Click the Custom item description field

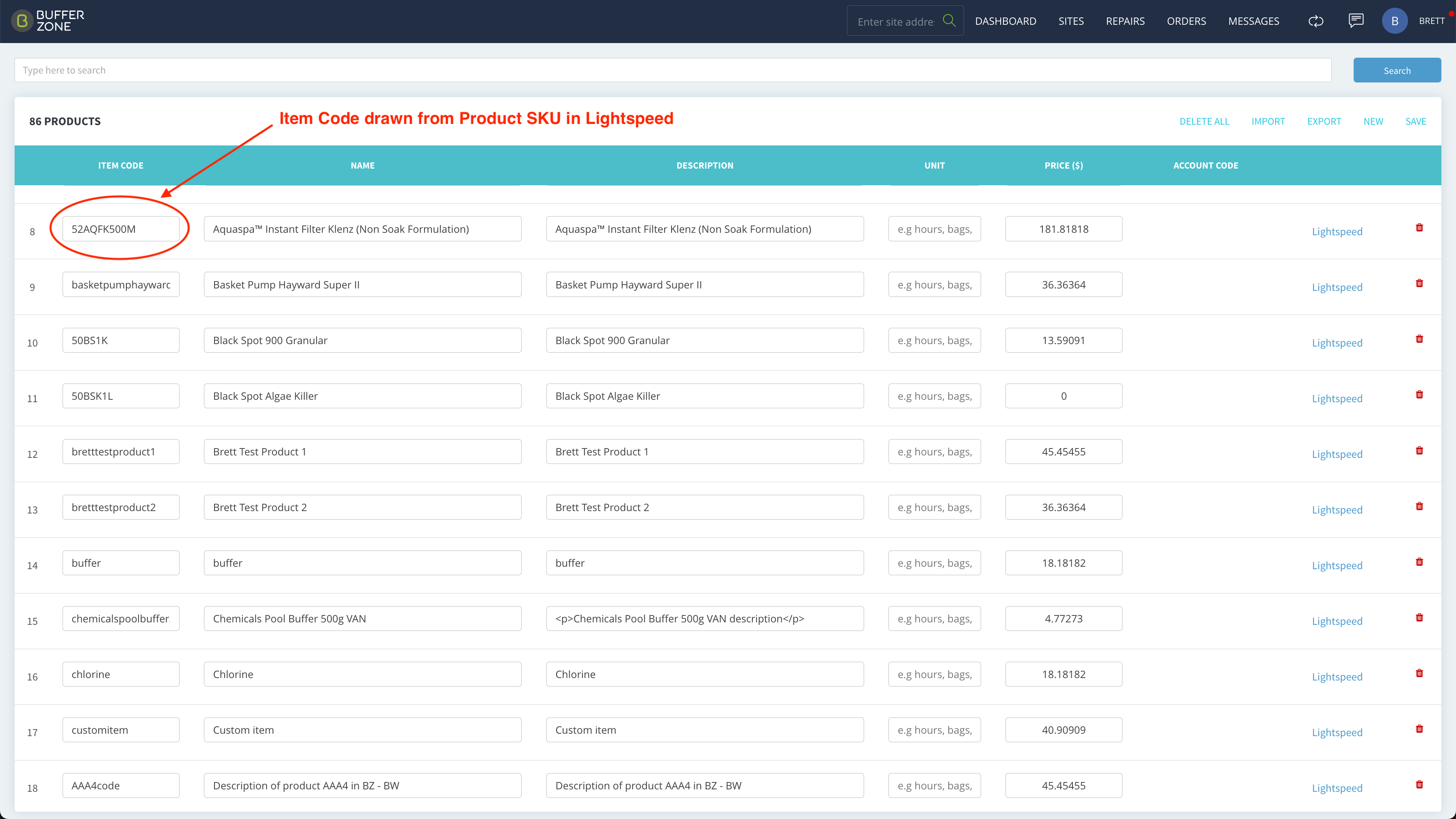[x=705, y=730]
